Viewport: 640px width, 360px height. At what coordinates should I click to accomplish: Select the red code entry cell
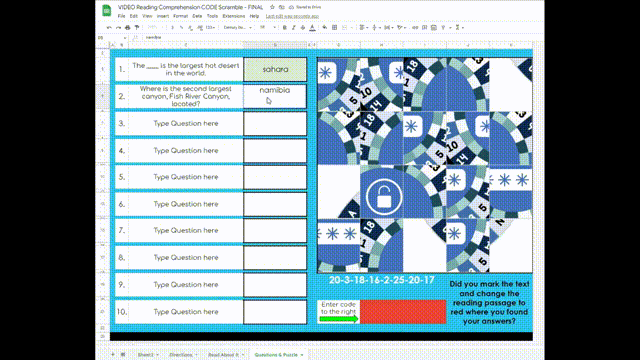tap(403, 312)
